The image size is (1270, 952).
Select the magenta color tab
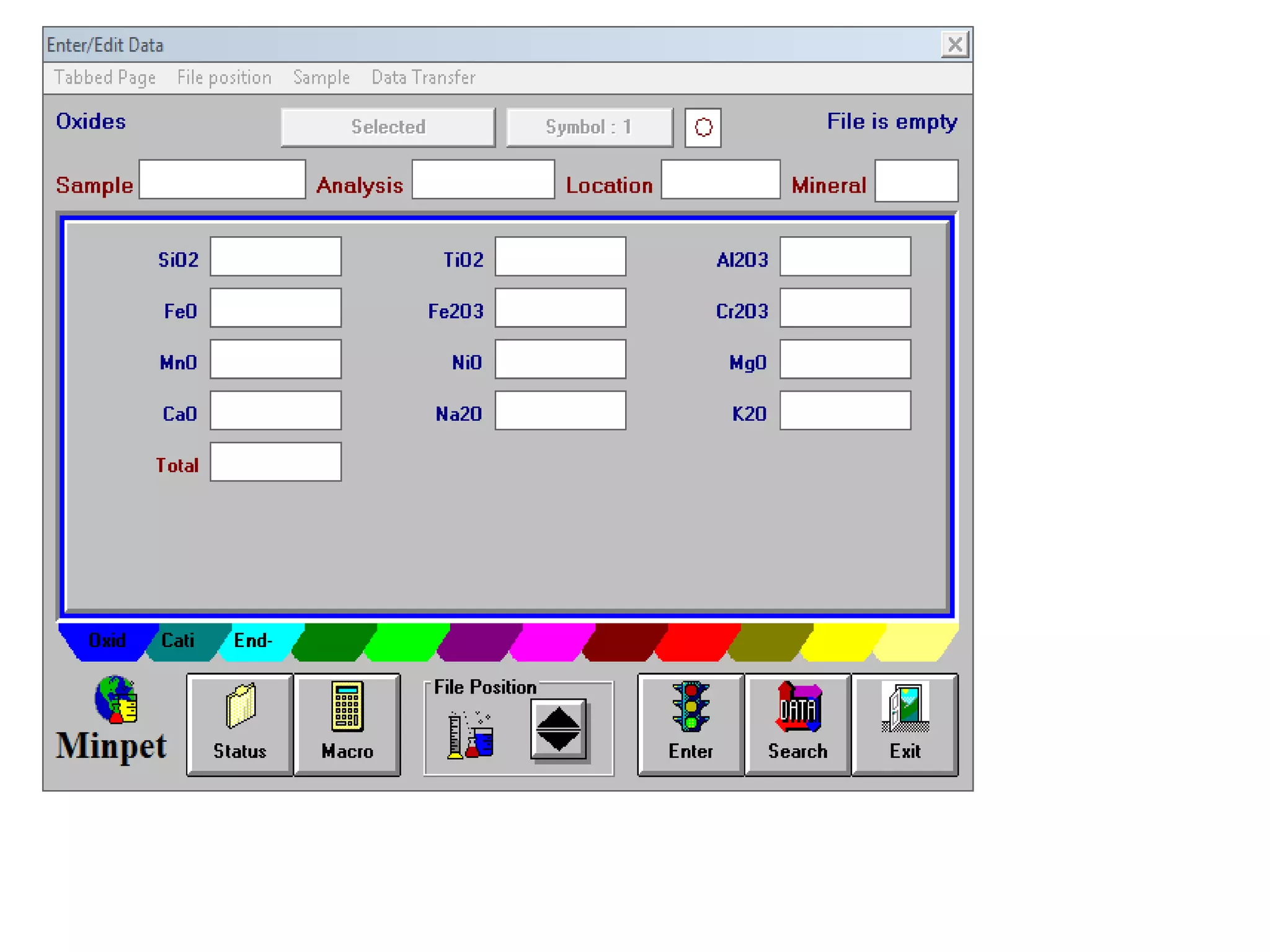pos(551,641)
